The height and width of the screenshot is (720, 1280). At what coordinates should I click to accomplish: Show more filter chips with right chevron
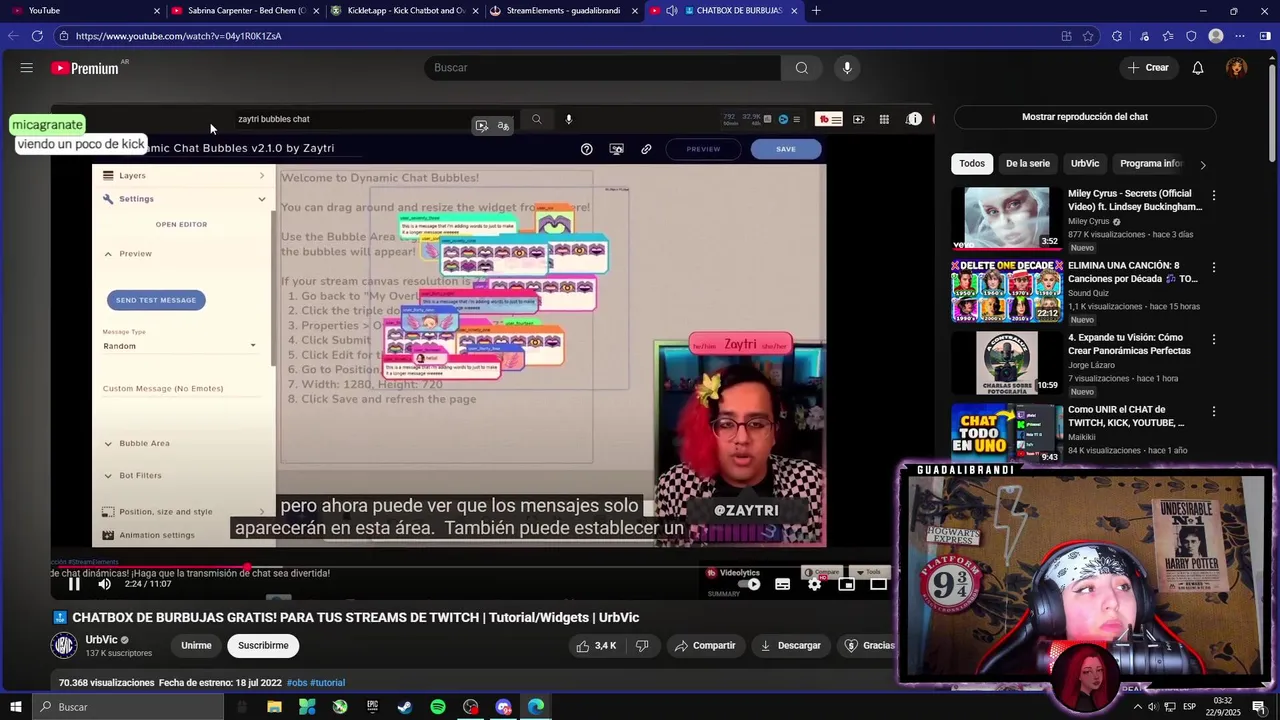[1203, 164]
